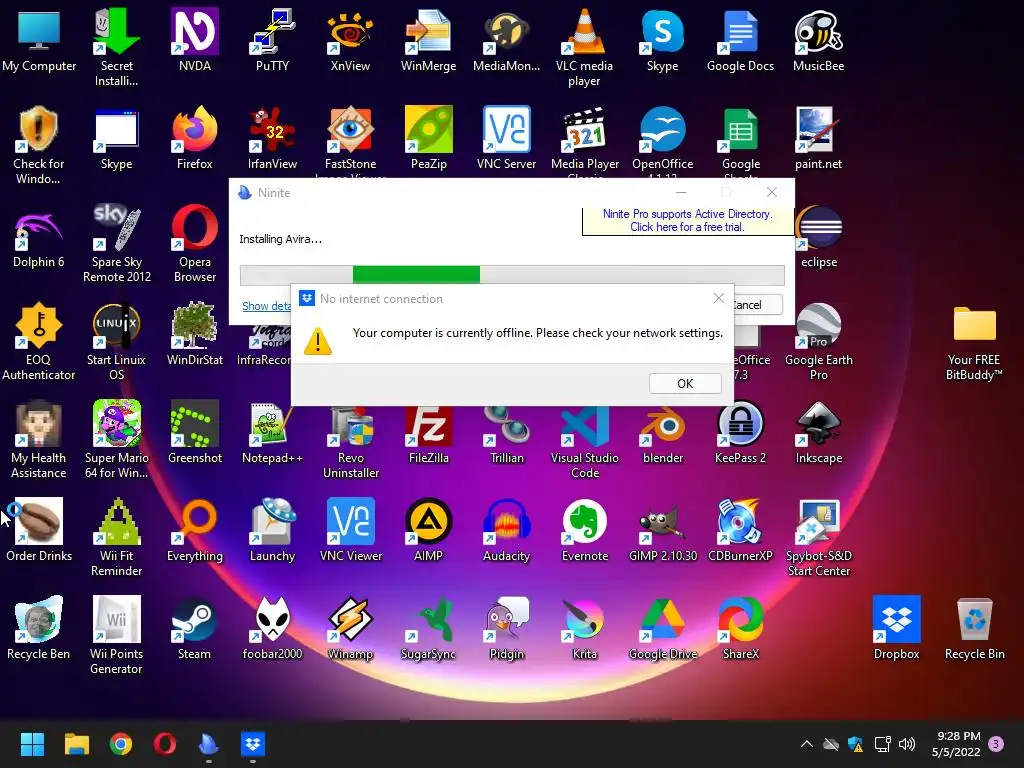
Task: Open Windows Security tray icon
Action: tap(856, 744)
